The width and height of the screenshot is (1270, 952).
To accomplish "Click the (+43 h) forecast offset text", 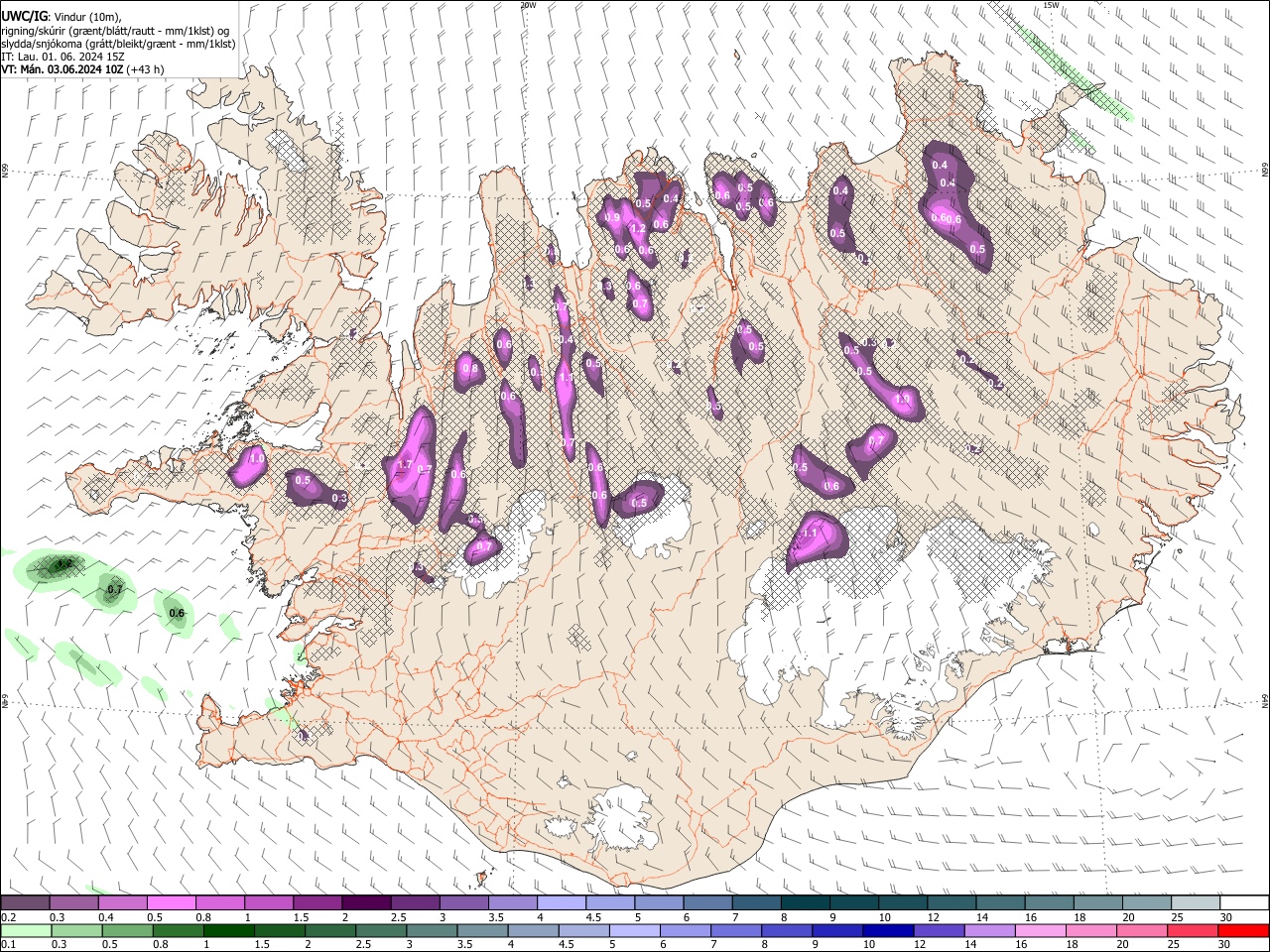I will pyautogui.click(x=145, y=69).
